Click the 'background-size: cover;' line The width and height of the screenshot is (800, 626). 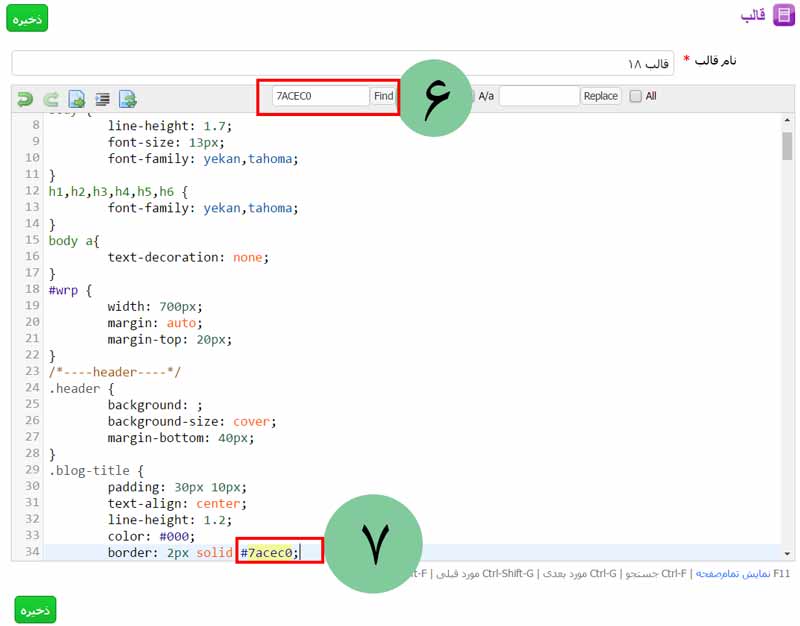point(192,421)
